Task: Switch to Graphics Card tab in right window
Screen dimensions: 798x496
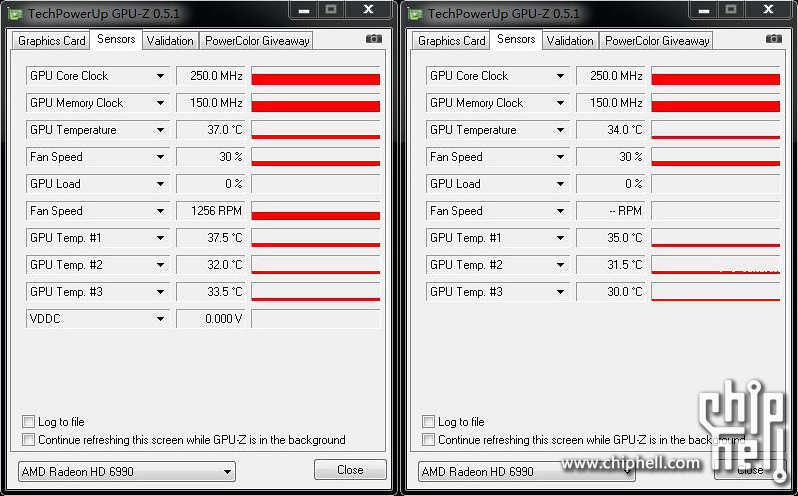Action: click(451, 41)
